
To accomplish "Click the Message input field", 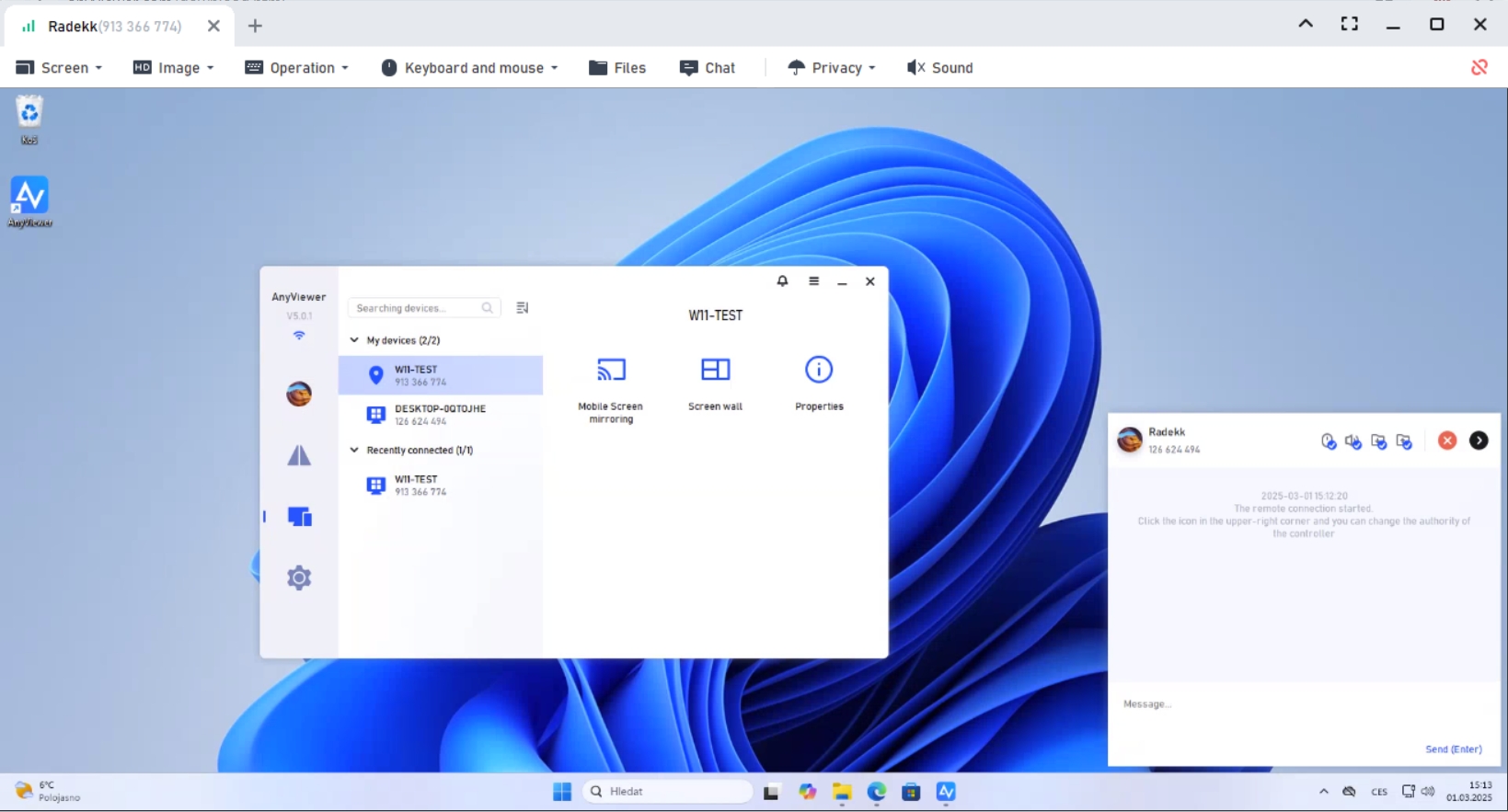I will tap(1304, 714).
